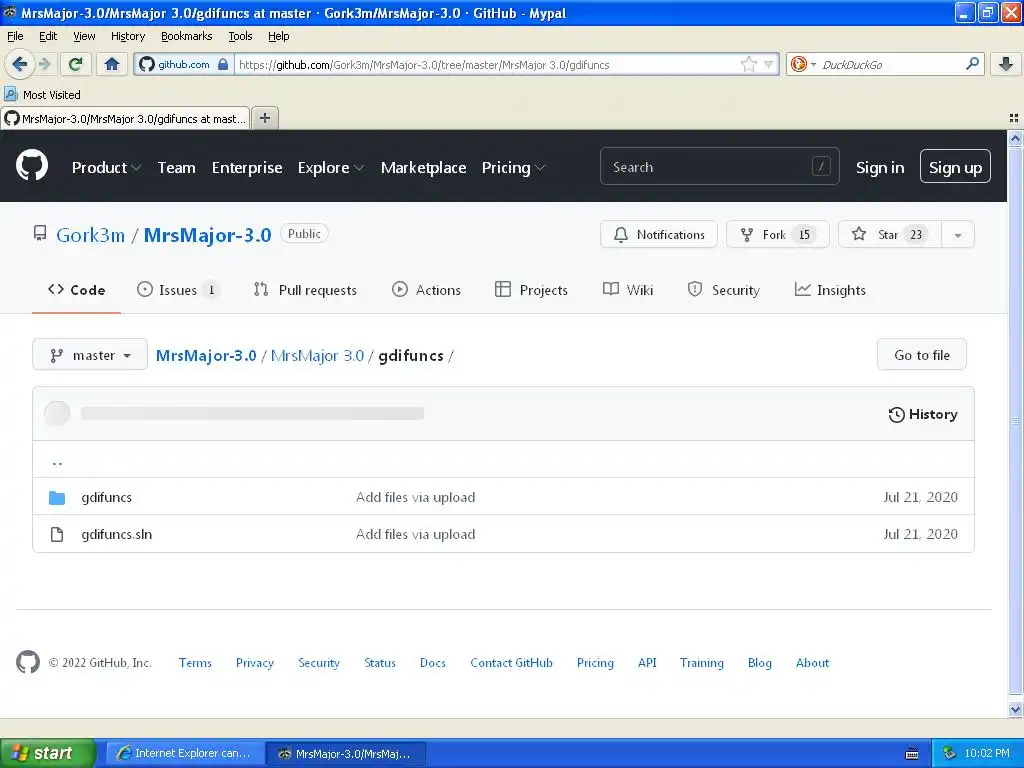Open the View menu
The width and height of the screenshot is (1024, 768).
[84, 36]
